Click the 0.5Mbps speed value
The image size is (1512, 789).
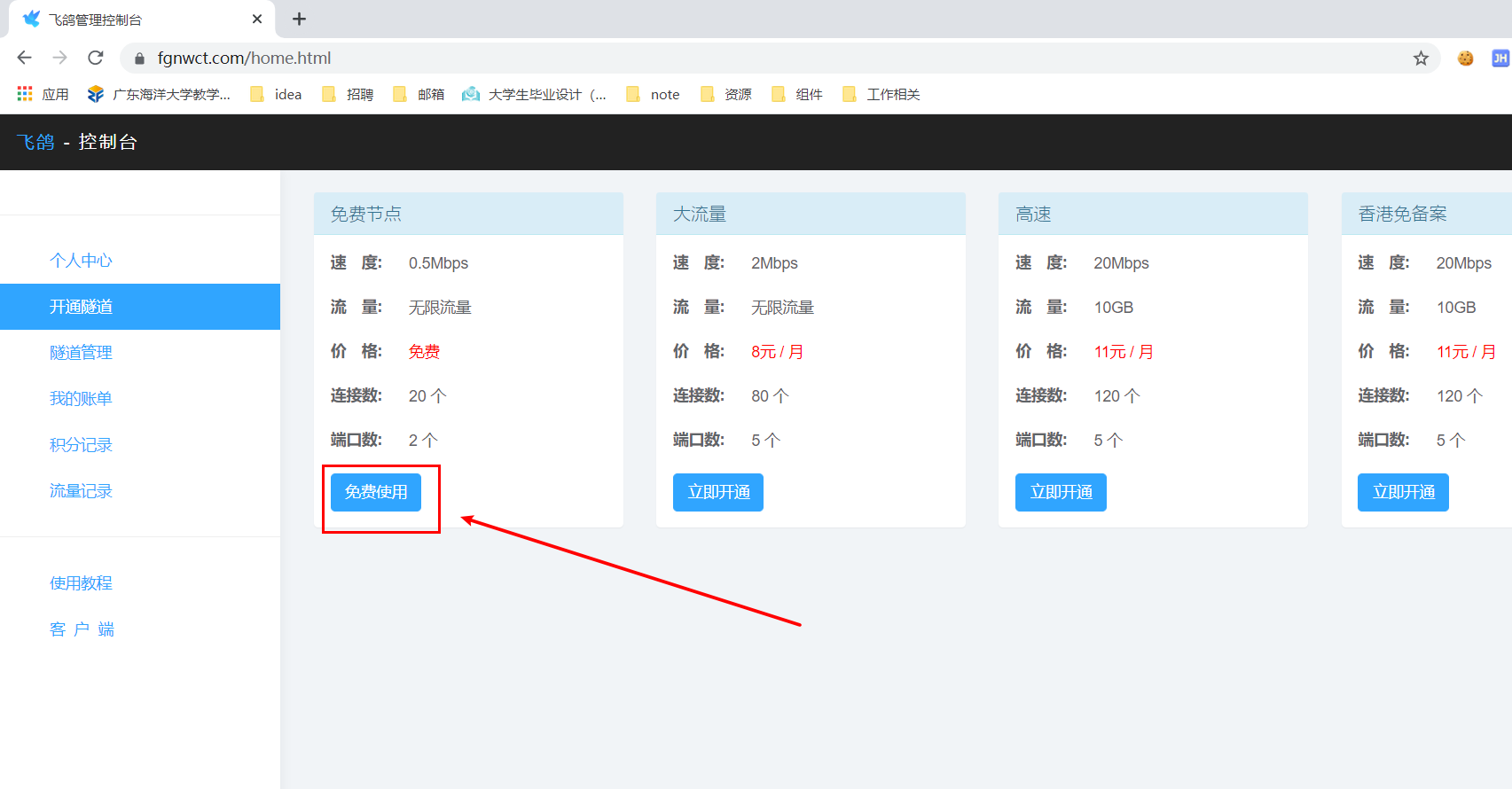pyautogui.click(x=438, y=263)
